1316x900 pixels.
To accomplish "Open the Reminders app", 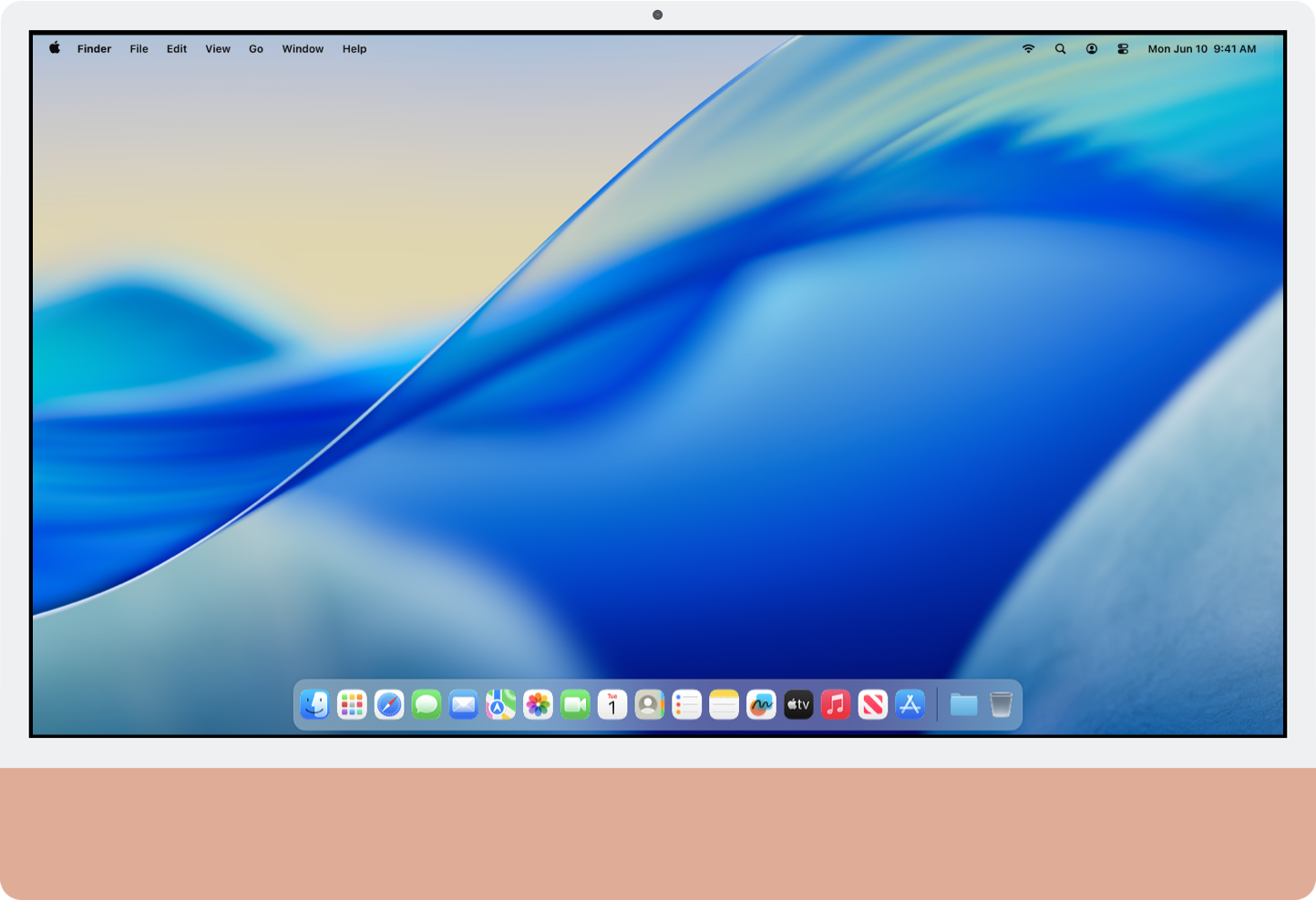I will pyautogui.click(x=686, y=704).
